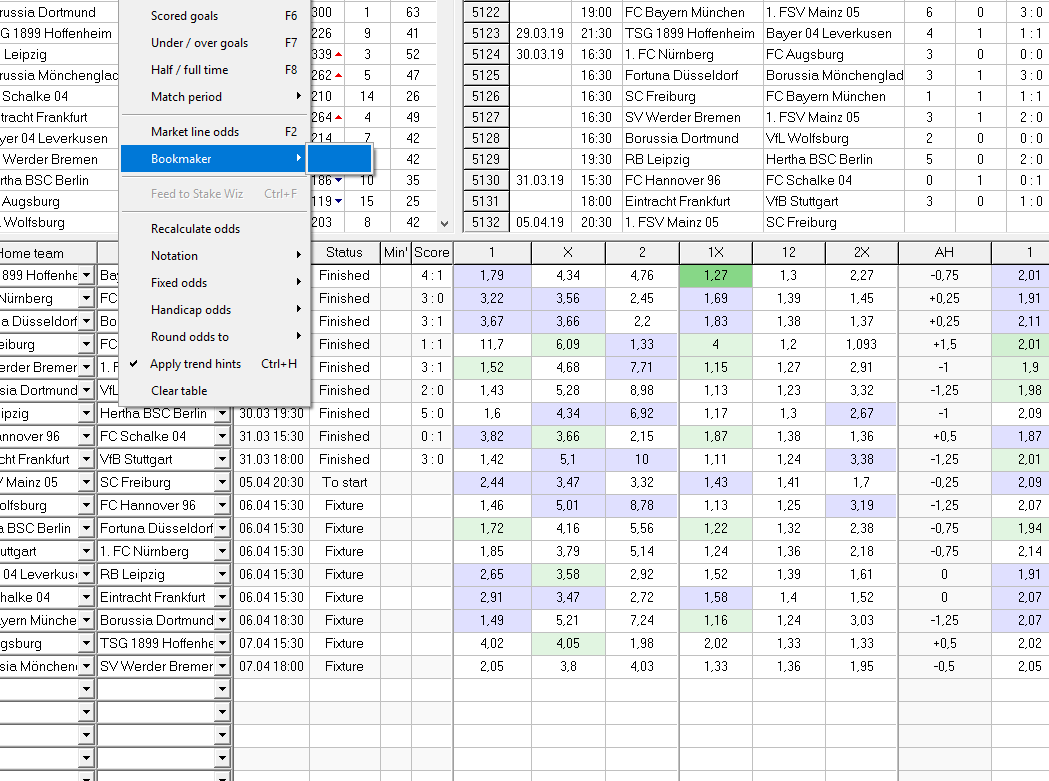
Task: Select match ID 5127 row header
Action: click(x=486, y=117)
